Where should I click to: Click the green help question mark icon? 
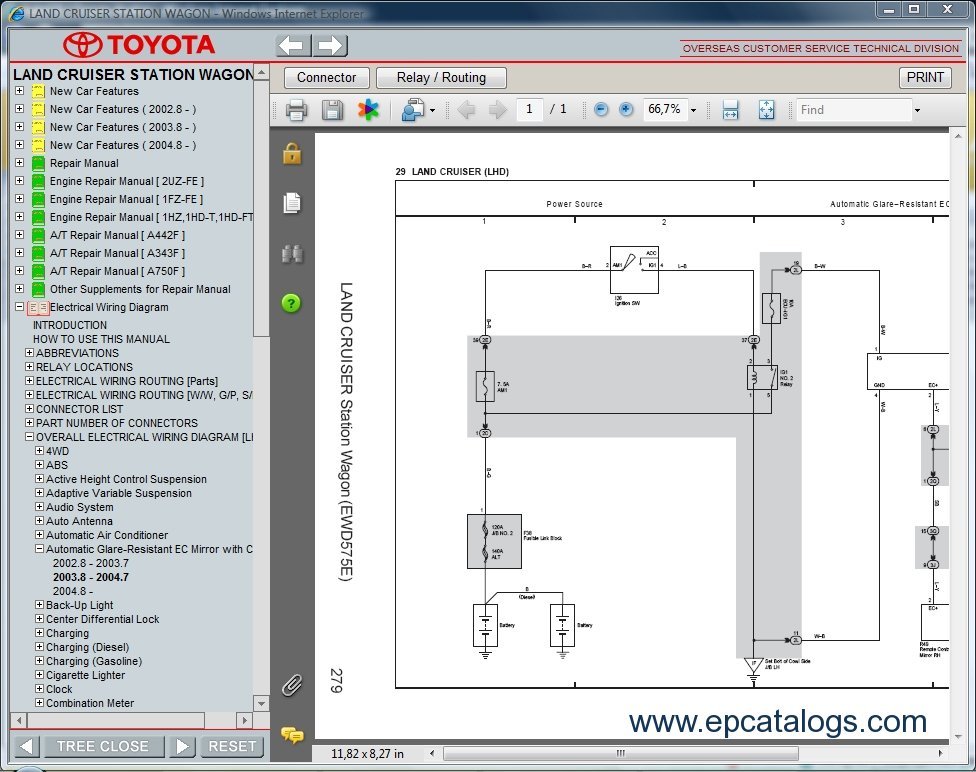click(291, 303)
